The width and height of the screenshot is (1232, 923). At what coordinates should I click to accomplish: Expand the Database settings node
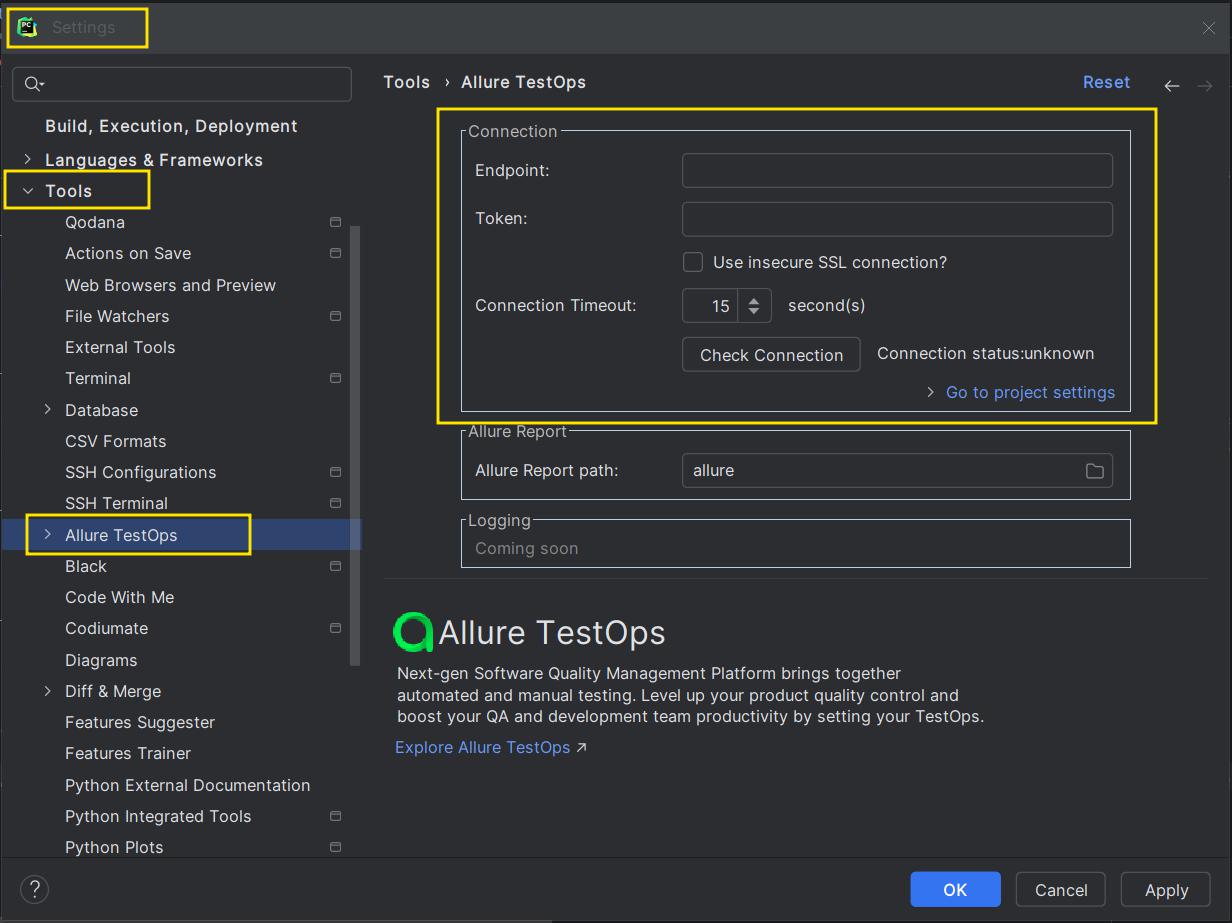[47, 410]
